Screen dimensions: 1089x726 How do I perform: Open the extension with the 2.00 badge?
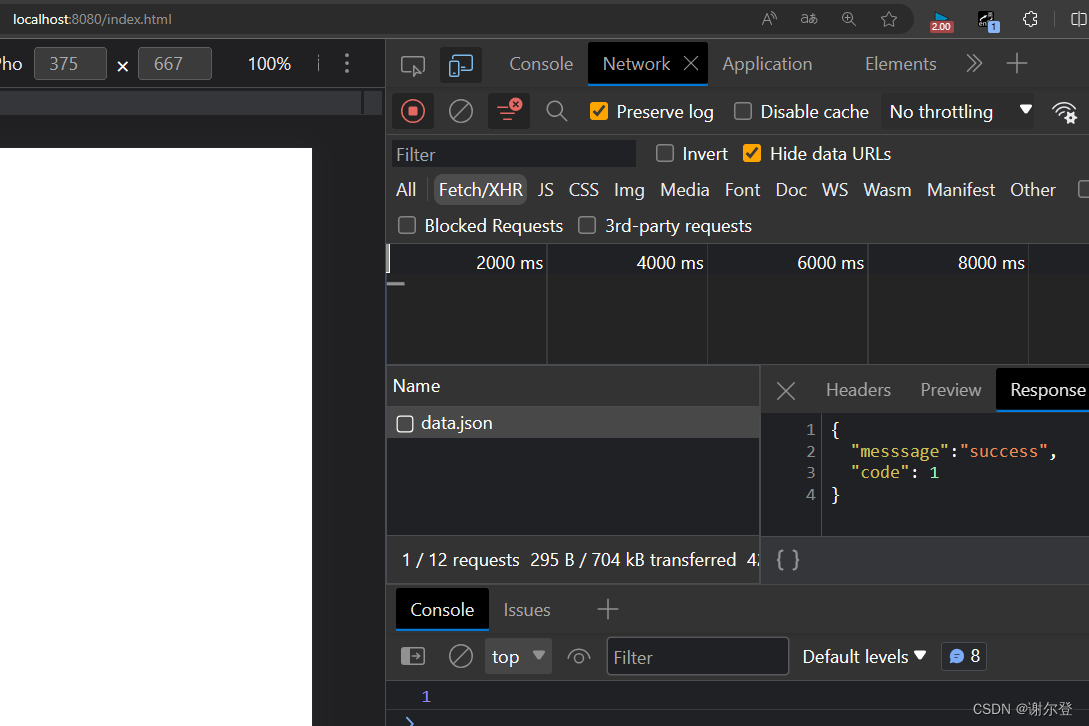point(941,22)
